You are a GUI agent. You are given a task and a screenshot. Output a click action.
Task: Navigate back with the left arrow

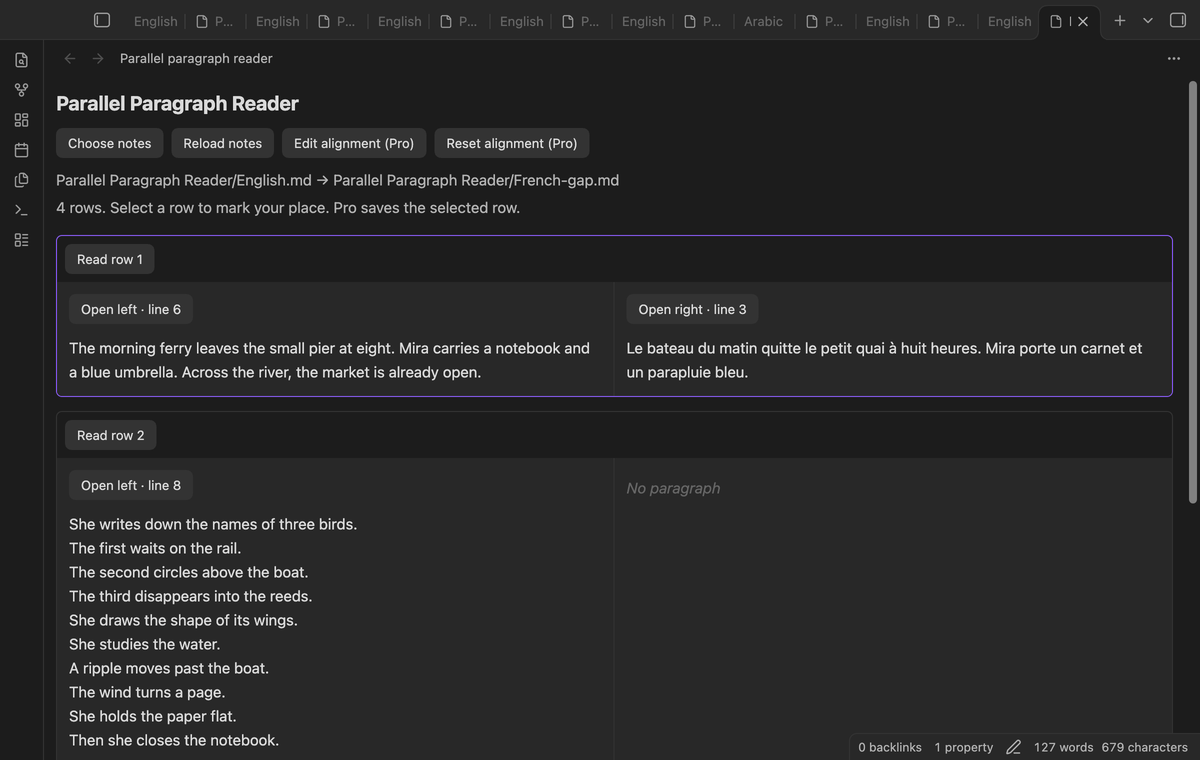pos(70,58)
